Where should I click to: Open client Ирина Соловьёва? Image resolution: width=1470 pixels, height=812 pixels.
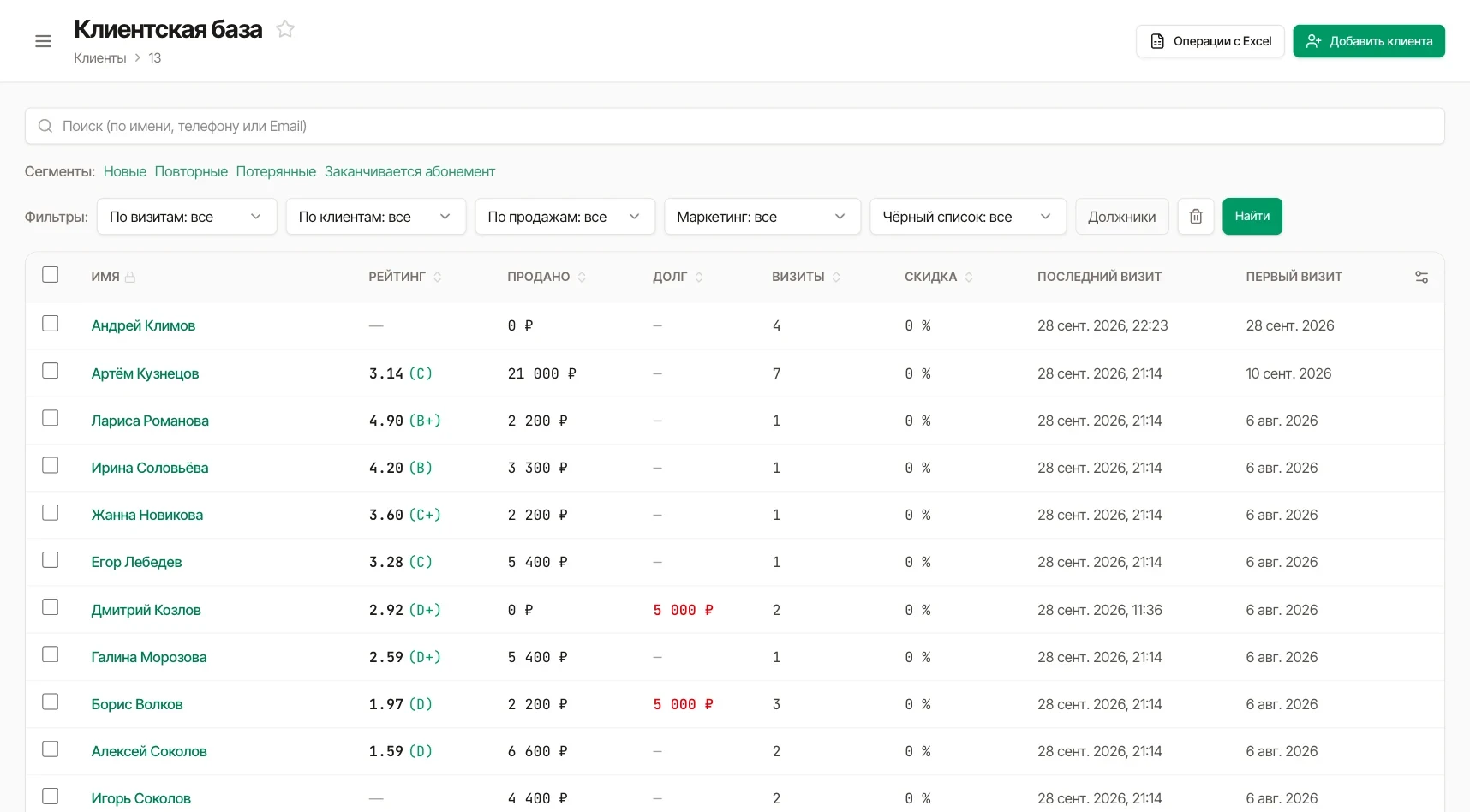[x=150, y=468]
